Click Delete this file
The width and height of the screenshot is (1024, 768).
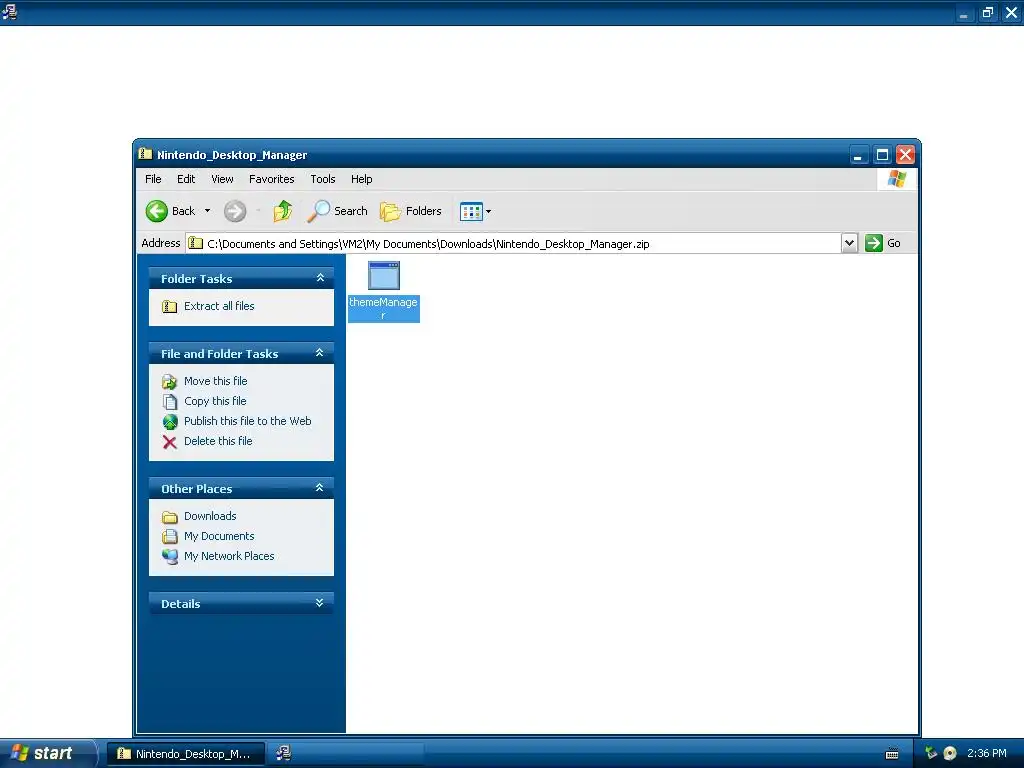tap(217, 441)
